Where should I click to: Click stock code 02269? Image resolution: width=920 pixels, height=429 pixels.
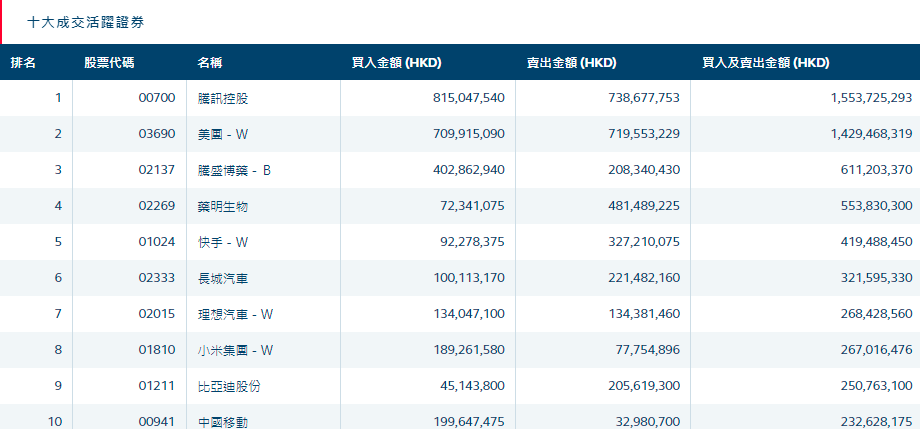point(157,206)
